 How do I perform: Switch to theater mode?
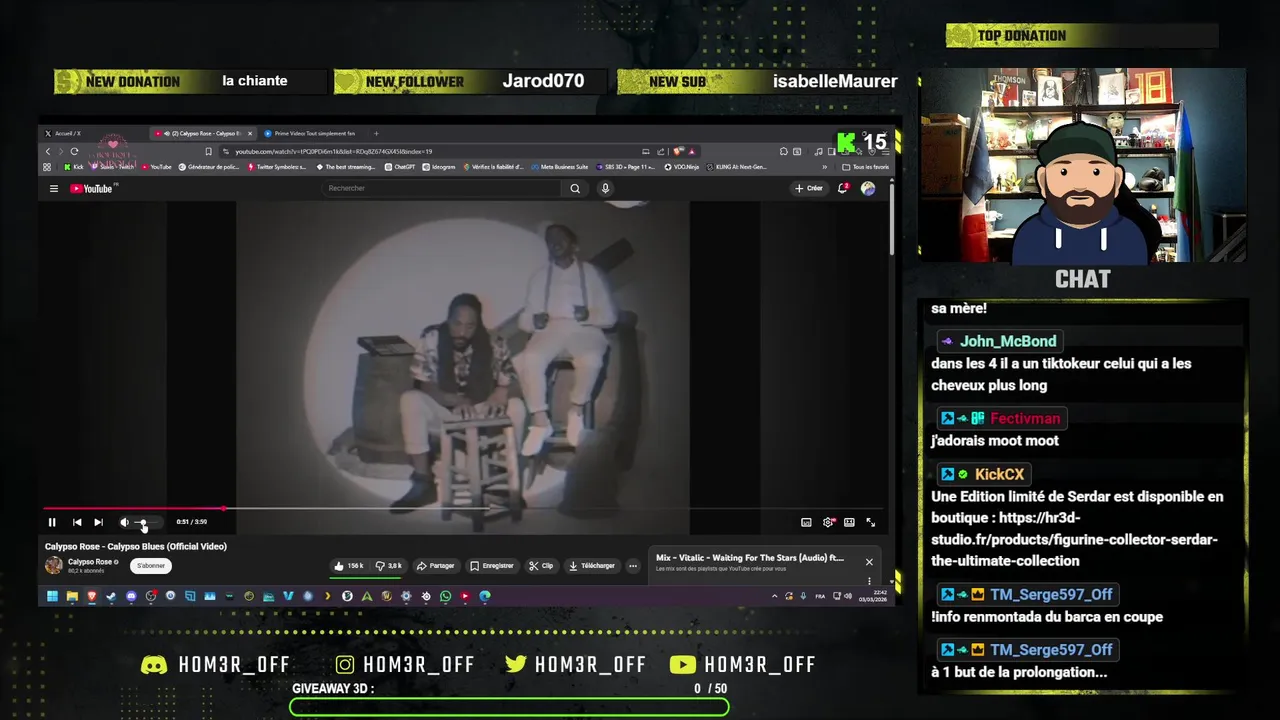(x=849, y=522)
